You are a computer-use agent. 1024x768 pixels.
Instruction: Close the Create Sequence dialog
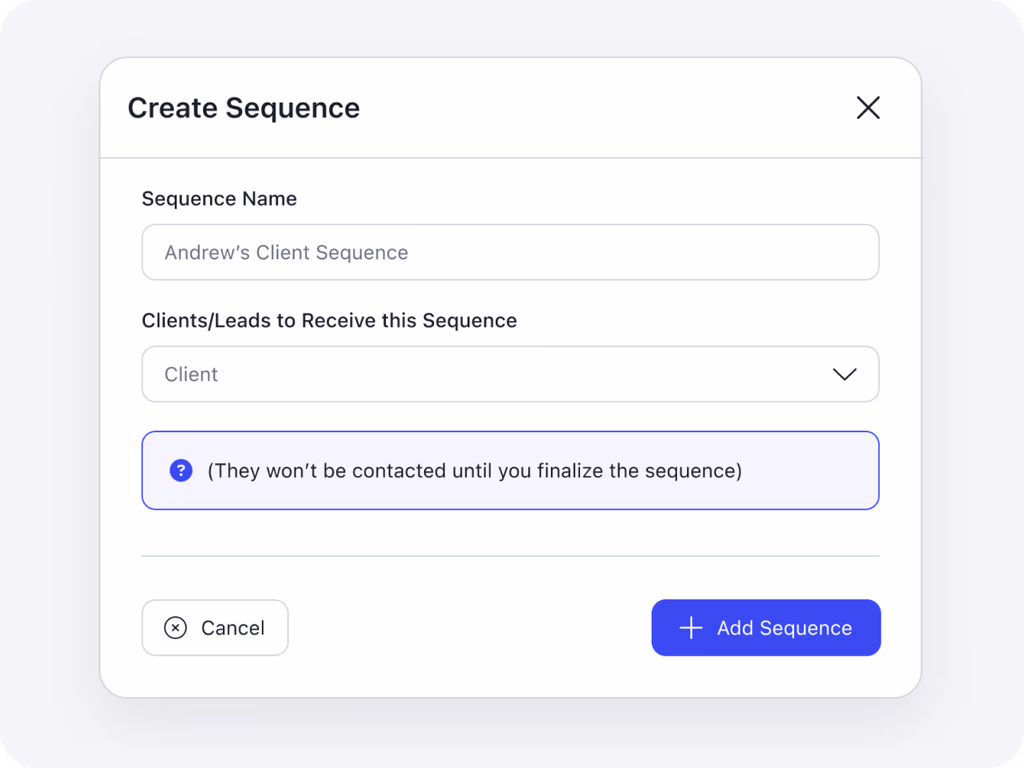click(x=868, y=108)
